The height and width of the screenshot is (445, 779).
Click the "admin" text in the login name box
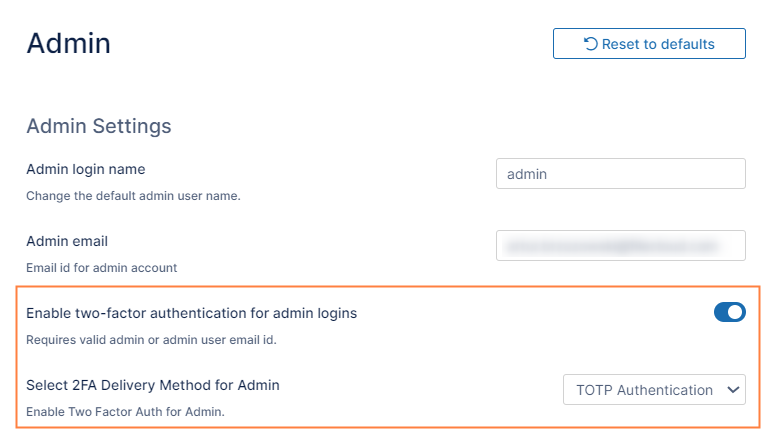tap(527, 174)
